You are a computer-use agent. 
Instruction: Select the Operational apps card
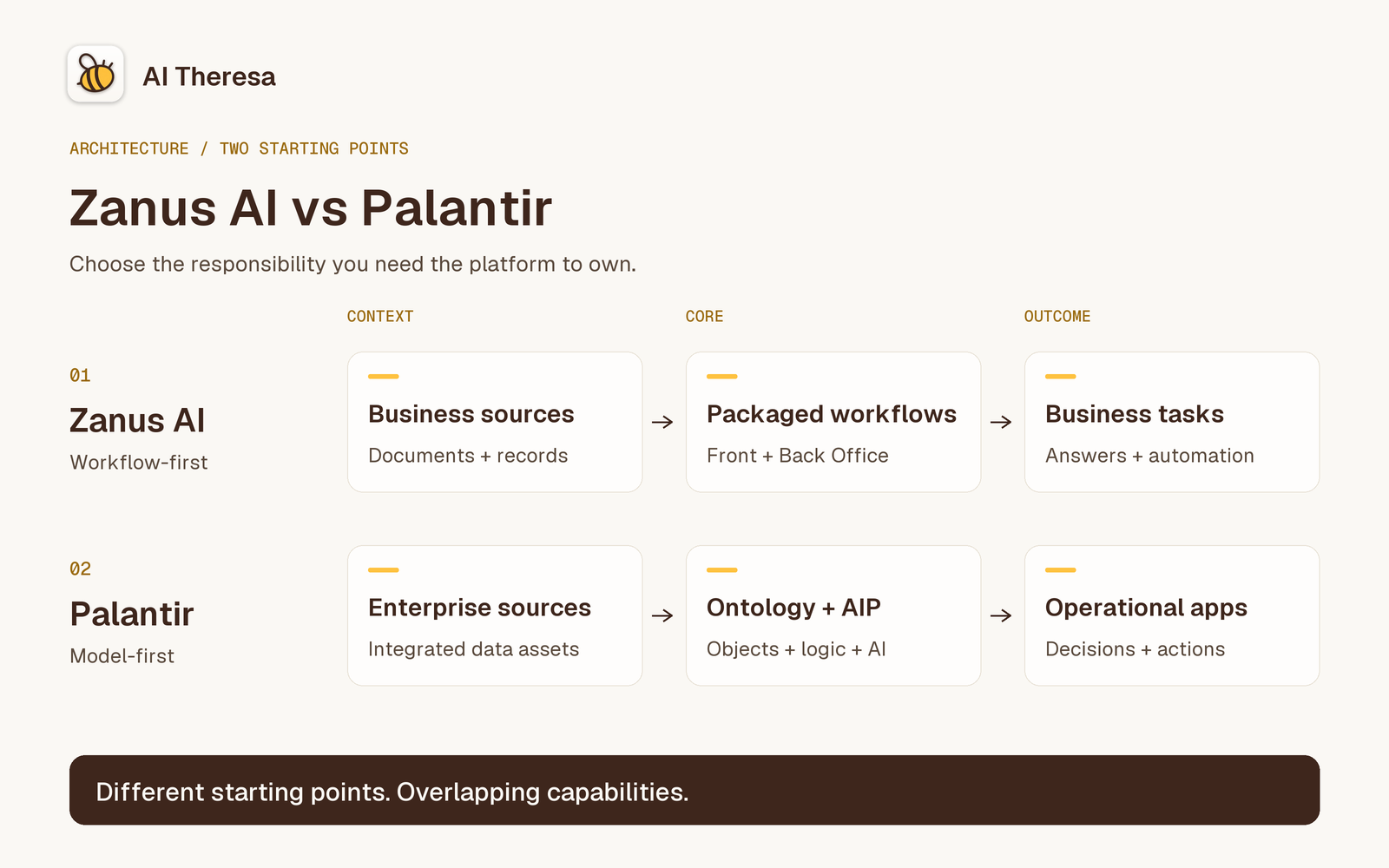point(1172,615)
